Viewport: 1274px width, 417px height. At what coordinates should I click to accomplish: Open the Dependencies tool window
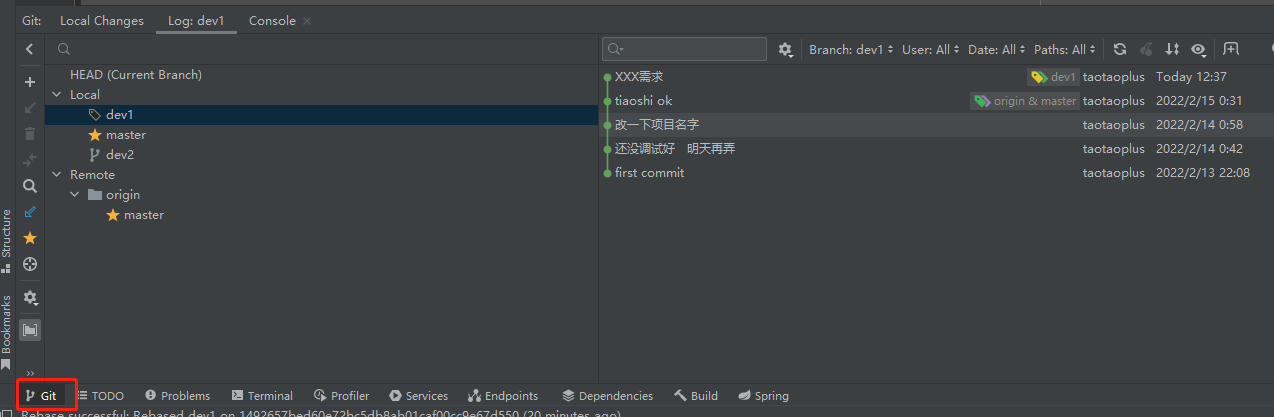tap(607, 396)
